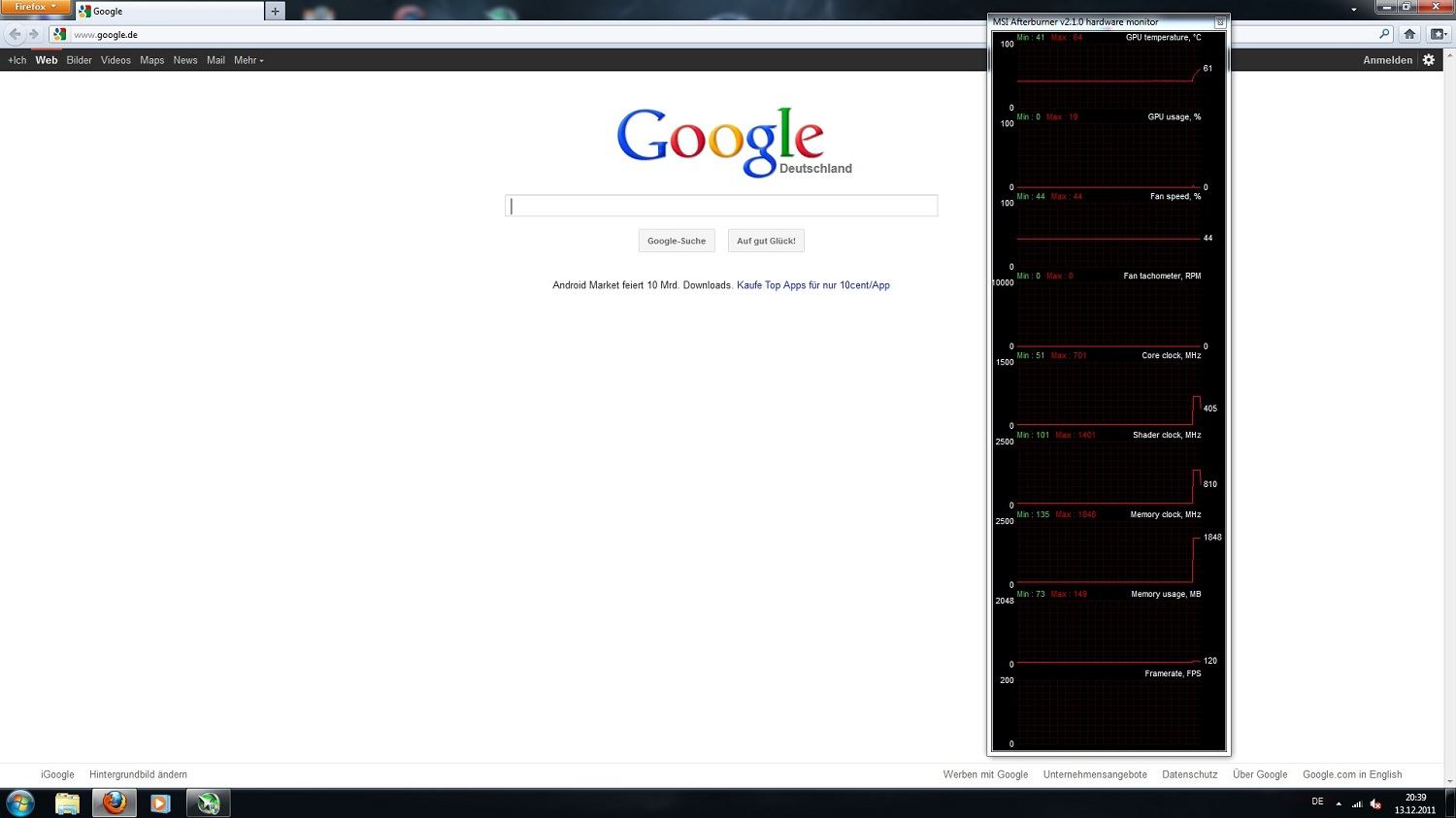Open Google settings gear icon
The image size is (1456, 818).
(1429, 60)
